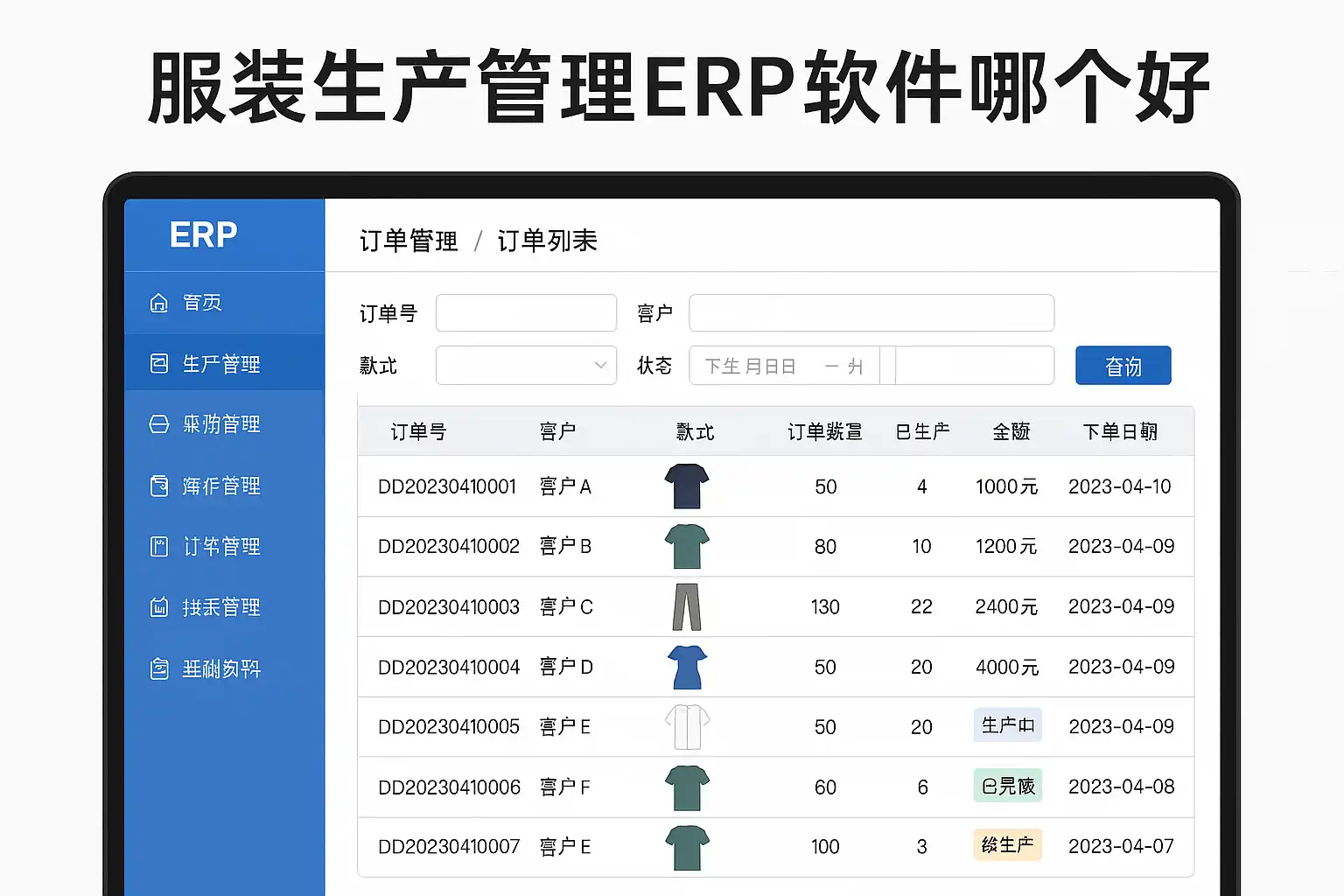This screenshot has height=896, width=1344.
Task: Click the 生产管理 sidebar icon
Action: tap(158, 364)
